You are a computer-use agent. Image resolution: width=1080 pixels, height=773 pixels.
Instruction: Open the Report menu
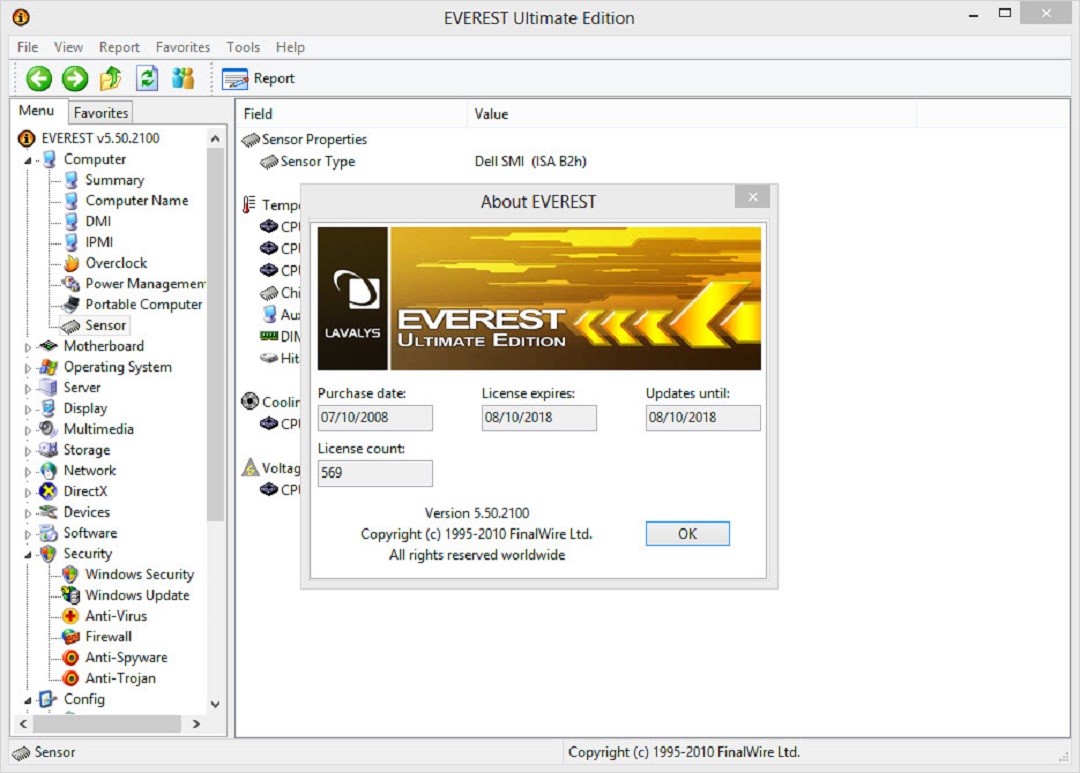tap(119, 47)
